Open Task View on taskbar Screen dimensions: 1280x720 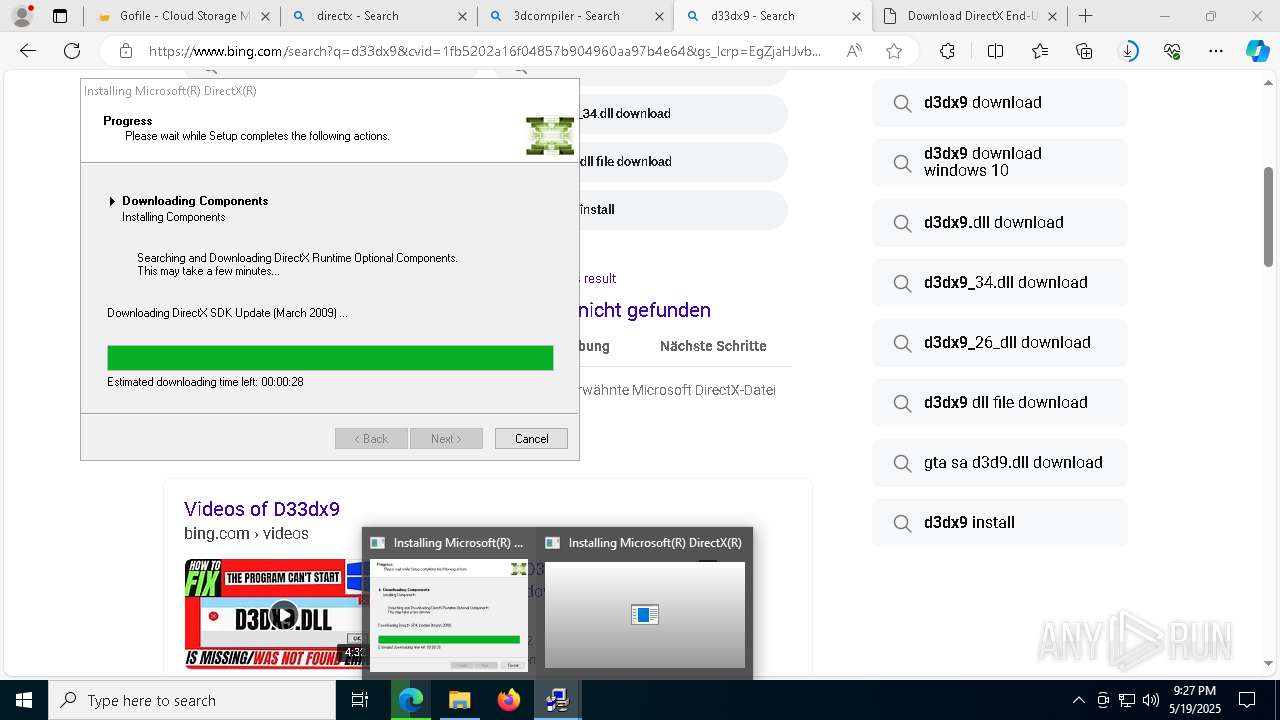360,700
